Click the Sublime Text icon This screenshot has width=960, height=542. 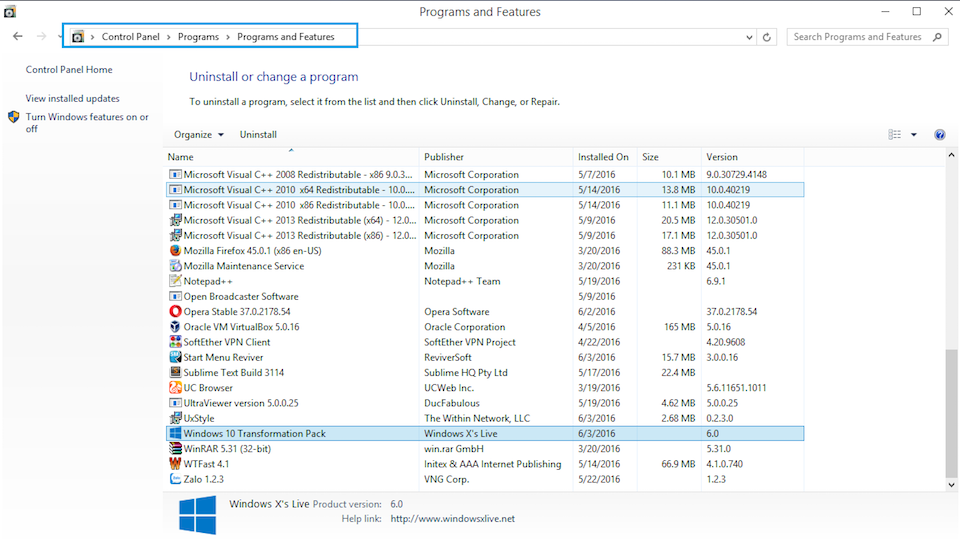[175, 372]
